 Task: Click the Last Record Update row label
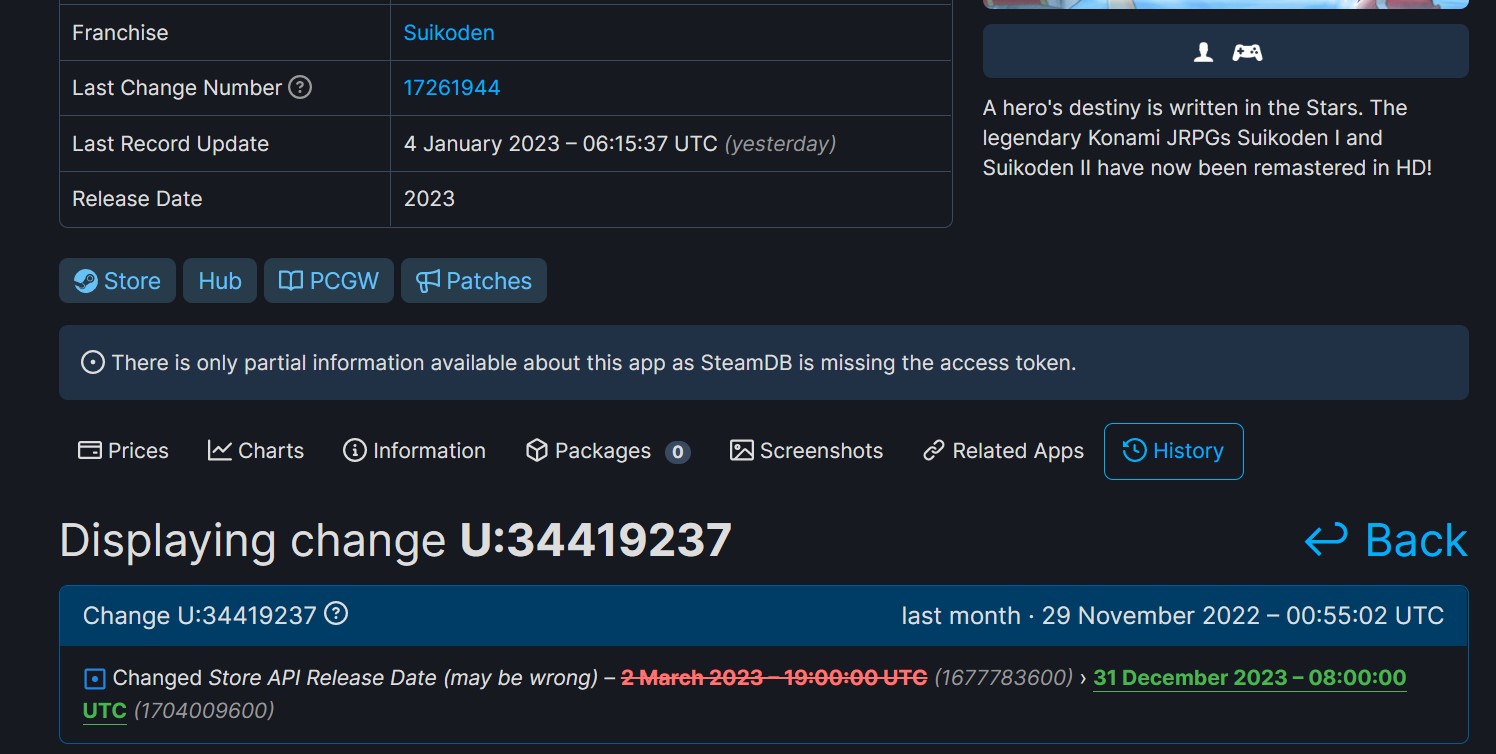point(170,144)
